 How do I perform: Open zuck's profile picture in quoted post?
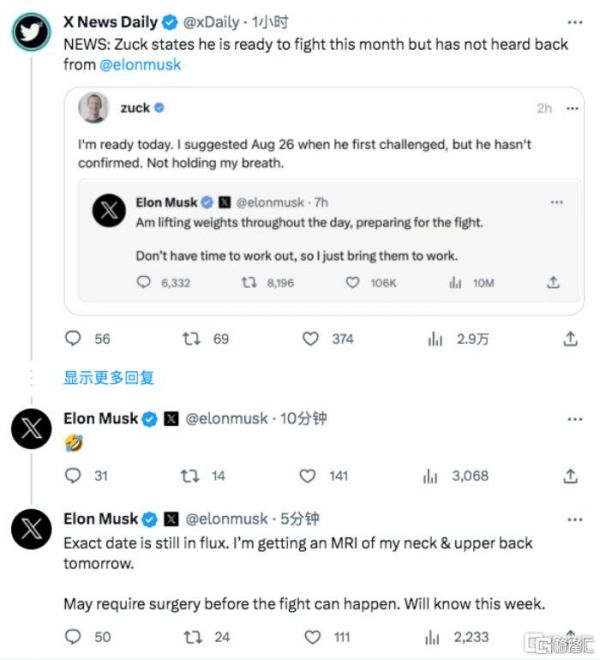(96, 107)
